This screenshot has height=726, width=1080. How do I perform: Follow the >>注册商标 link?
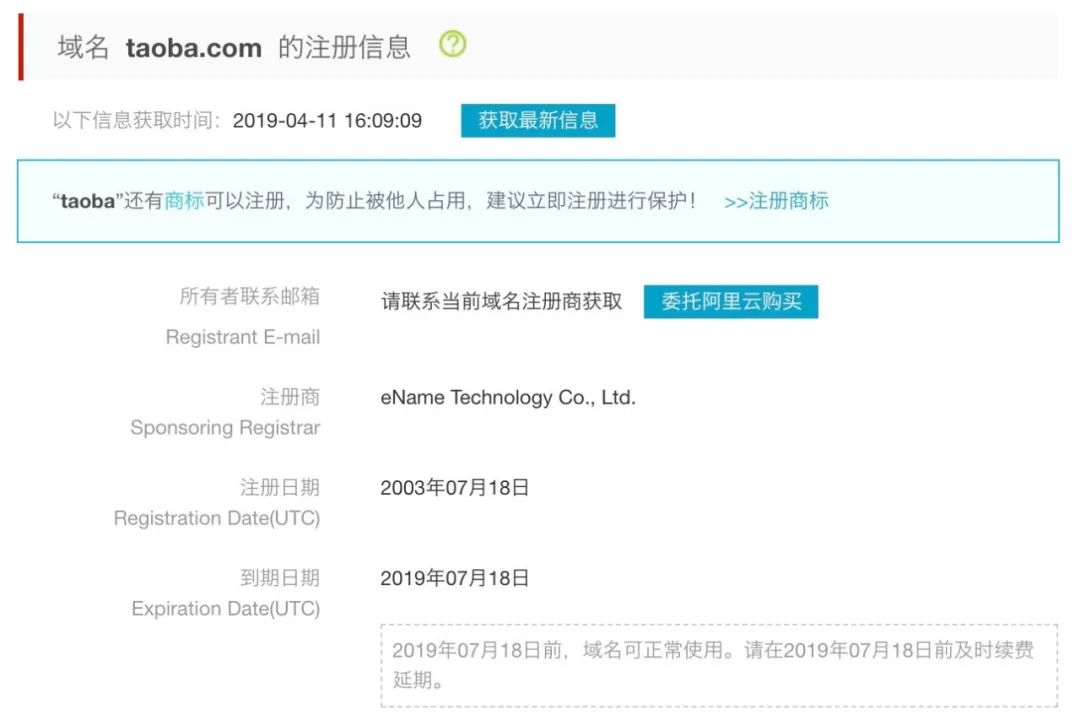pyautogui.click(x=776, y=201)
